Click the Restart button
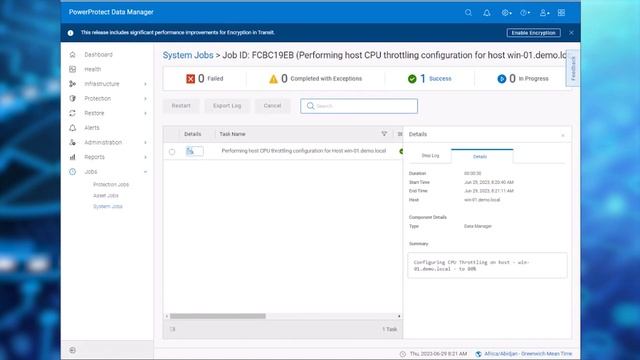The image size is (640, 360). (x=181, y=106)
